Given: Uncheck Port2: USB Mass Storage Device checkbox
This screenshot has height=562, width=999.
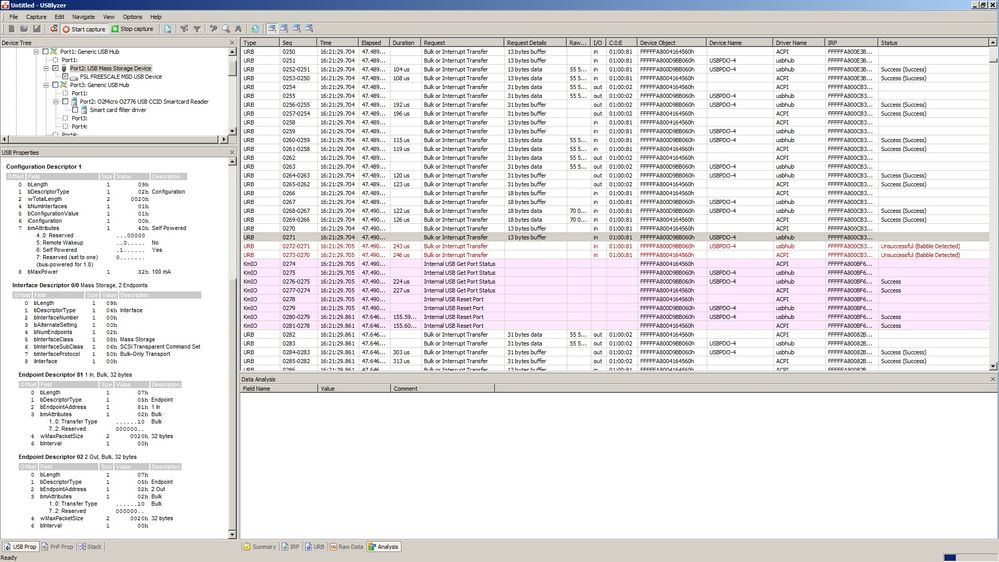Looking at the screenshot, I should point(55,68).
